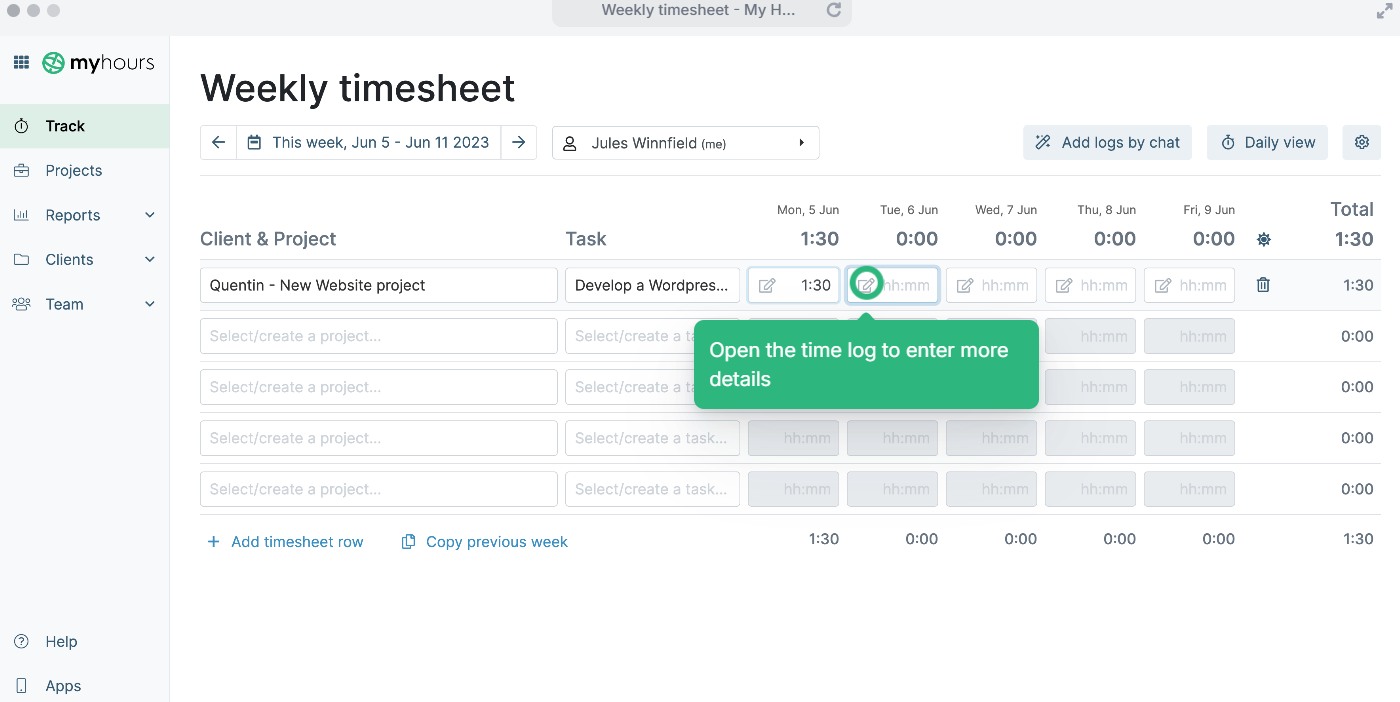The height and width of the screenshot is (702, 1400).
Task: Click the myhours logo
Action: click(x=98, y=63)
